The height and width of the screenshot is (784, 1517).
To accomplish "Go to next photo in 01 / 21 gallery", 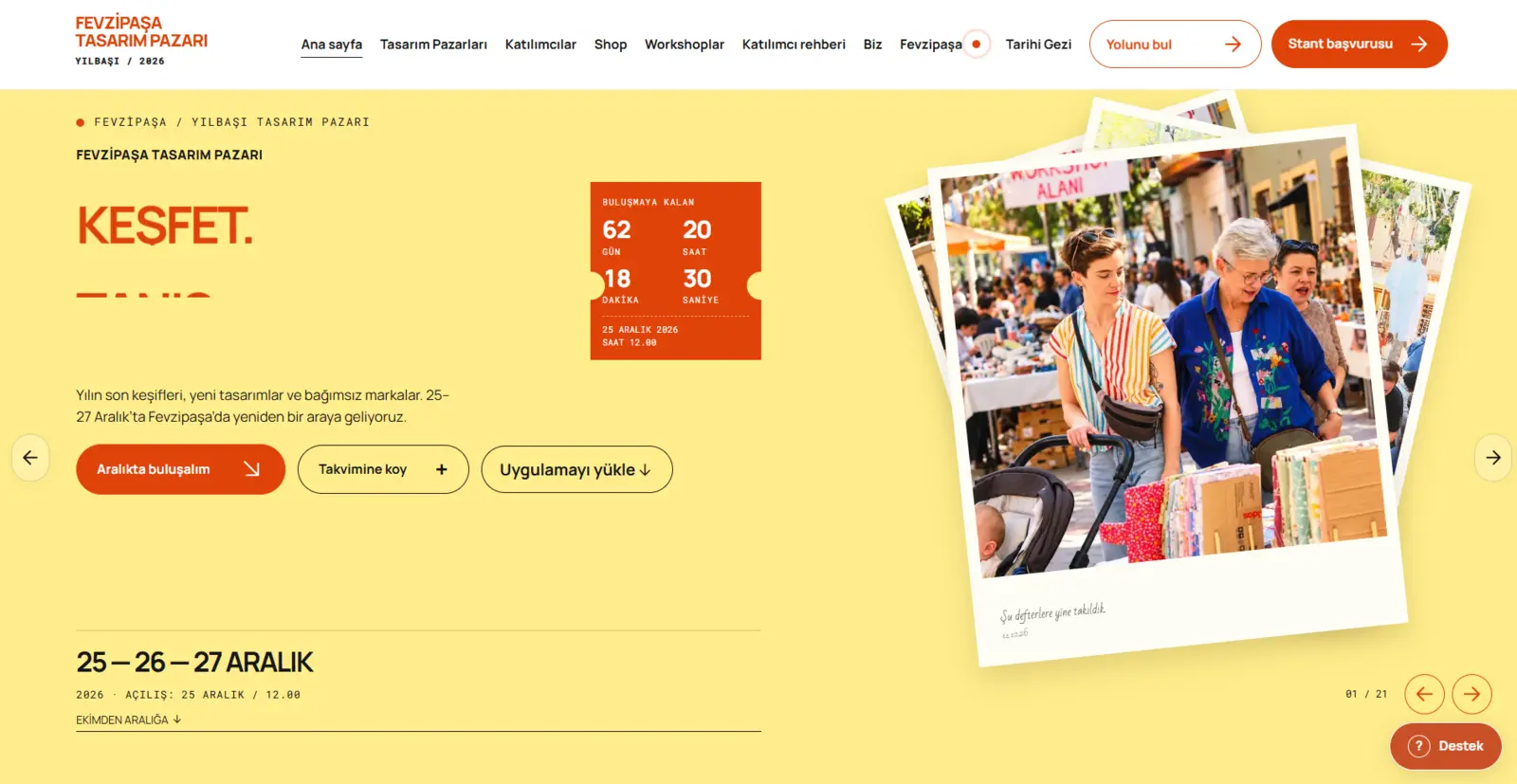I will [1471, 694].
